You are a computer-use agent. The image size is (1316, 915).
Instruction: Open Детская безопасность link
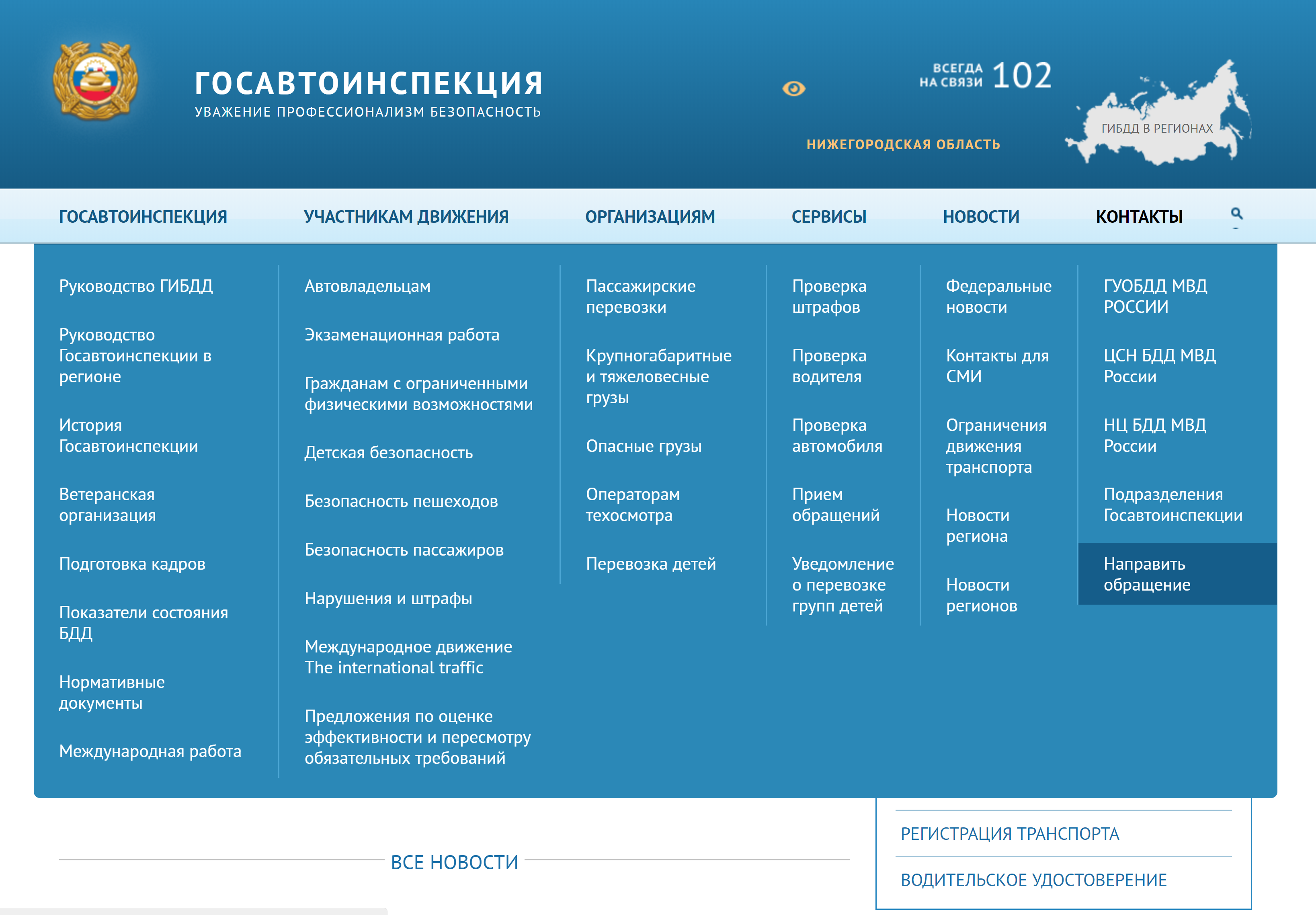[389, 452]
